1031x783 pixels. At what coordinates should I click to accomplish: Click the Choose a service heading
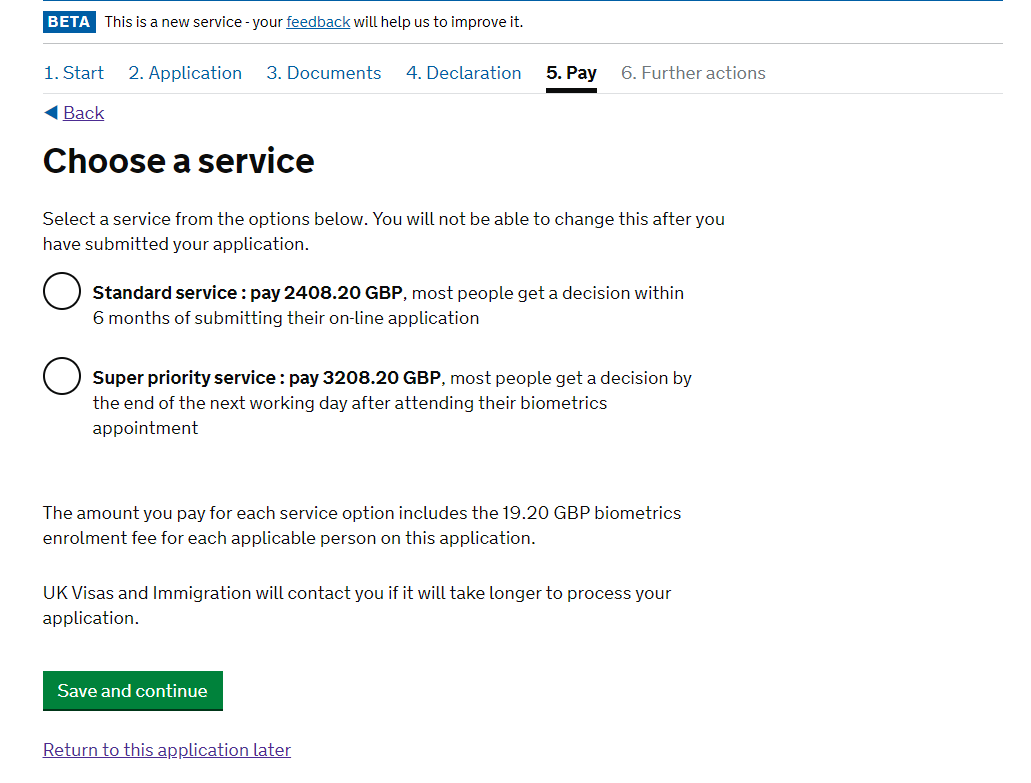tap(179, 161)
